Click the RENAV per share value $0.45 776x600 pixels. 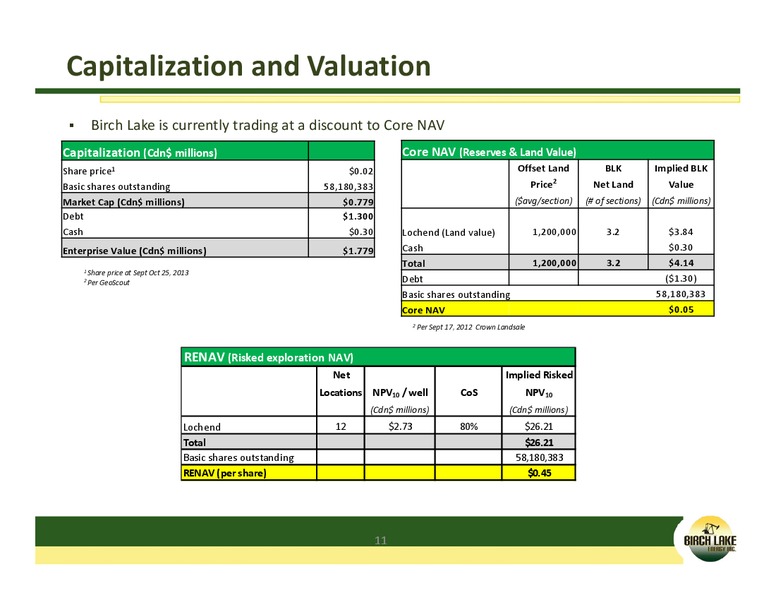tap(539, 473)
